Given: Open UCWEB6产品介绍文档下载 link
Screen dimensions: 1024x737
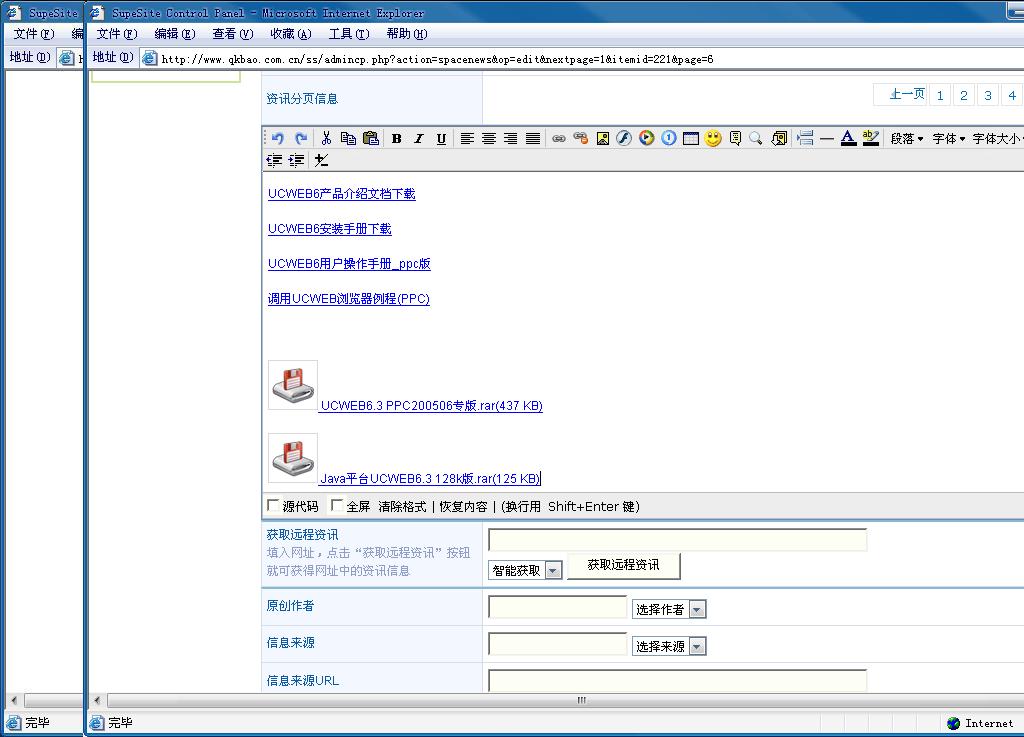Looking at the screenshot, I should coord(342,194).
